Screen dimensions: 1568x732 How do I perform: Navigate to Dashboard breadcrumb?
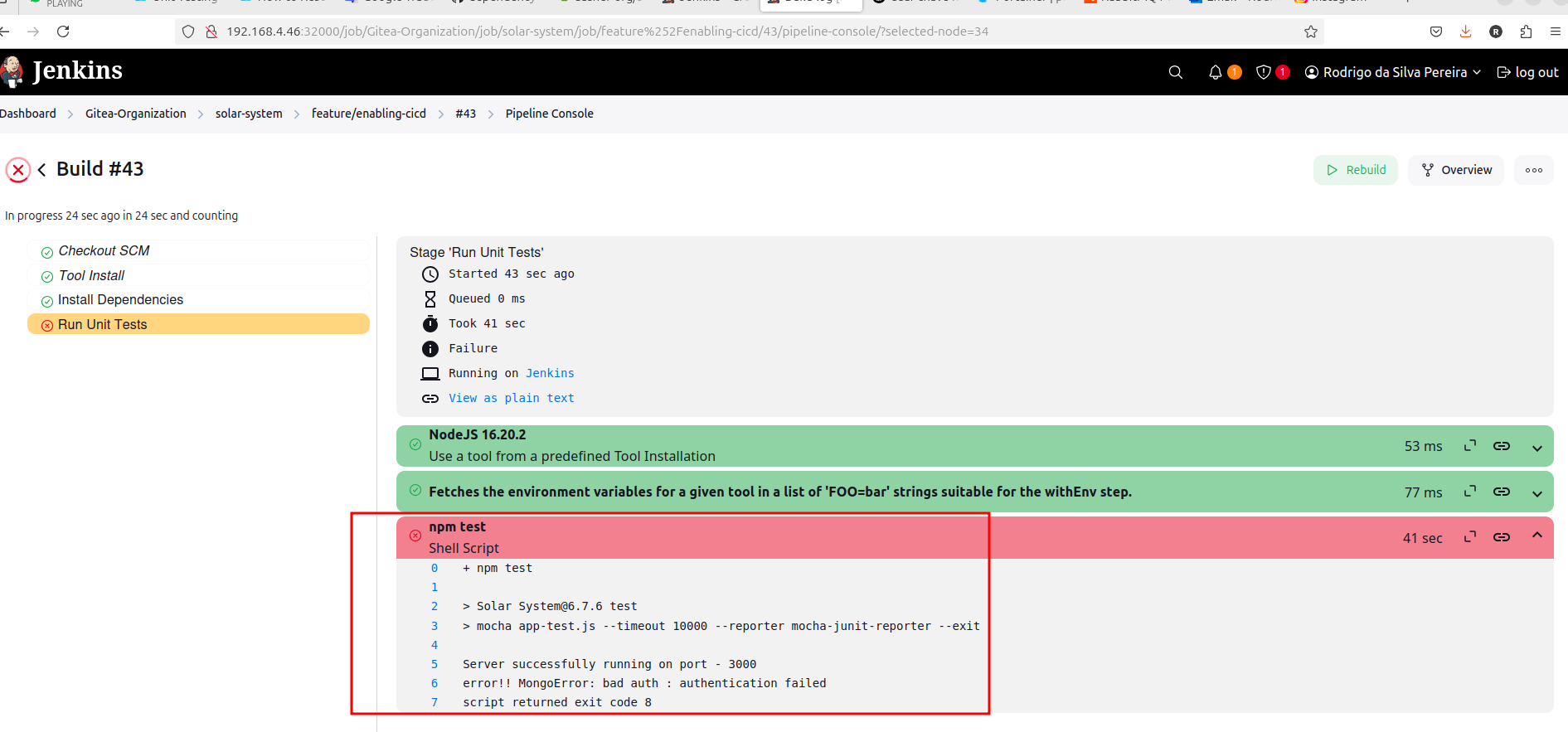[x=28, y=114]
